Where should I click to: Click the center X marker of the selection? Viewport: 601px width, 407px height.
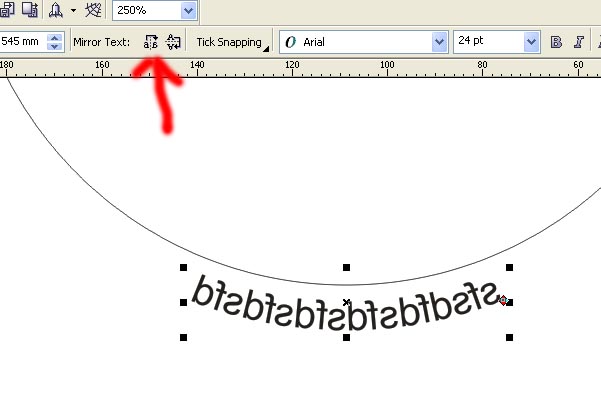click(x=346, y=302)
